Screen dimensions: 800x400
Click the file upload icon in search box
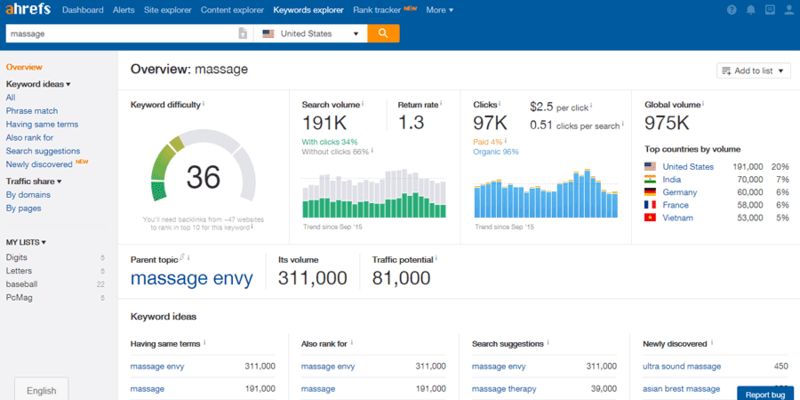pyautogui.click(x=243, y=33)
